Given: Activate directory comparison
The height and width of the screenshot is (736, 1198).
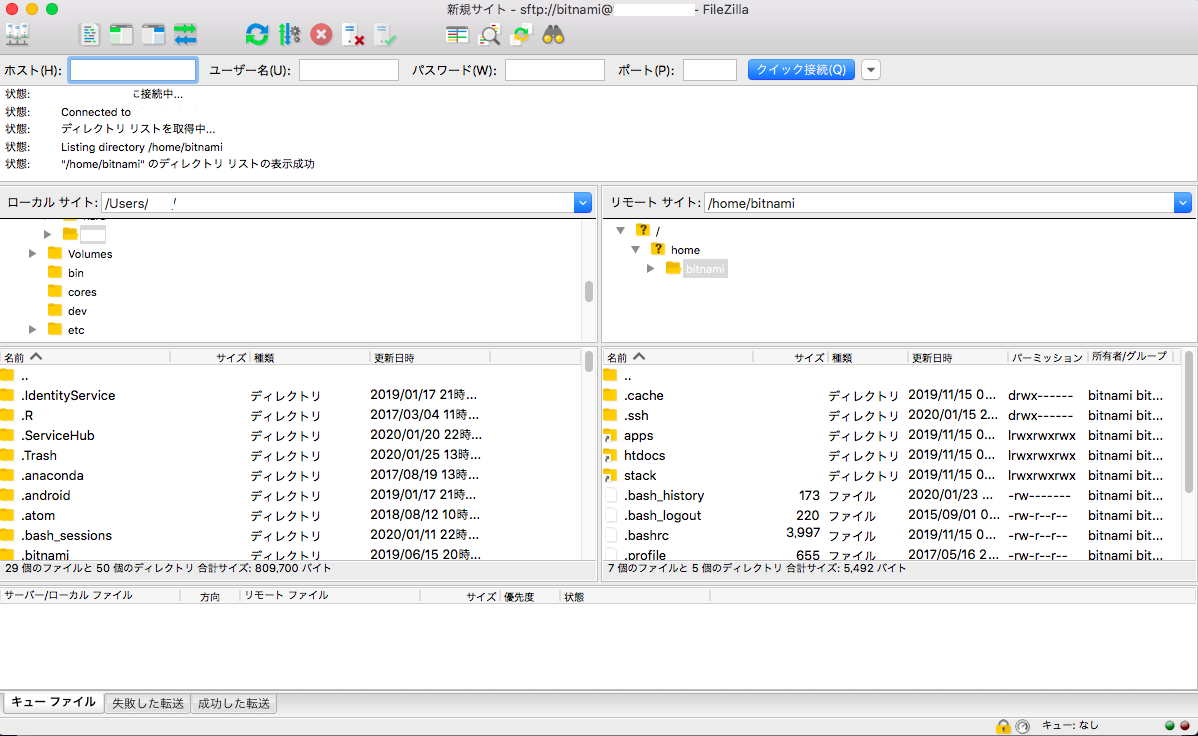Looking at the screenshot, I should (456, 34).
